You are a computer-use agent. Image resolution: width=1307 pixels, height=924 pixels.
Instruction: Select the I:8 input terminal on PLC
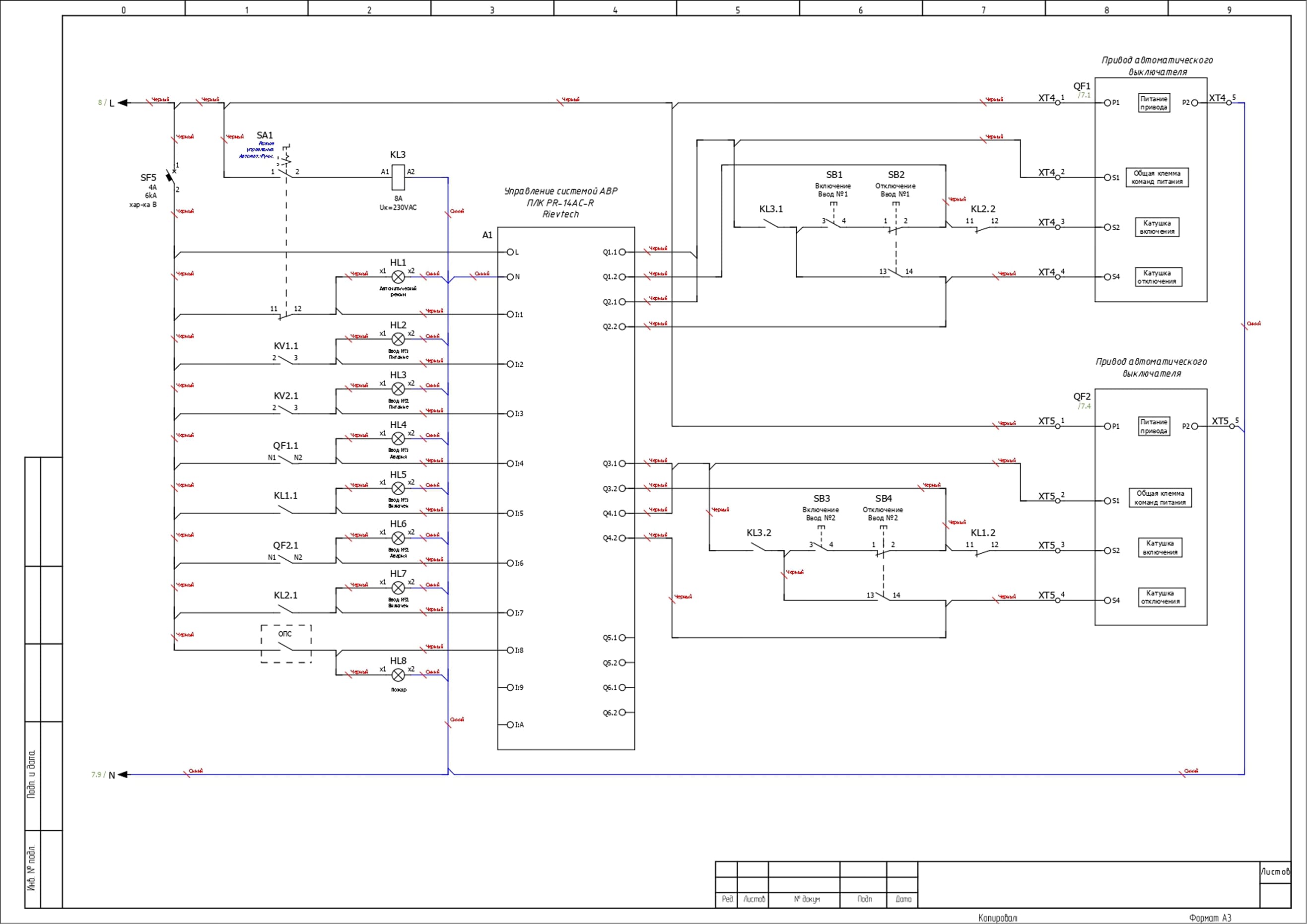(511, 650)
